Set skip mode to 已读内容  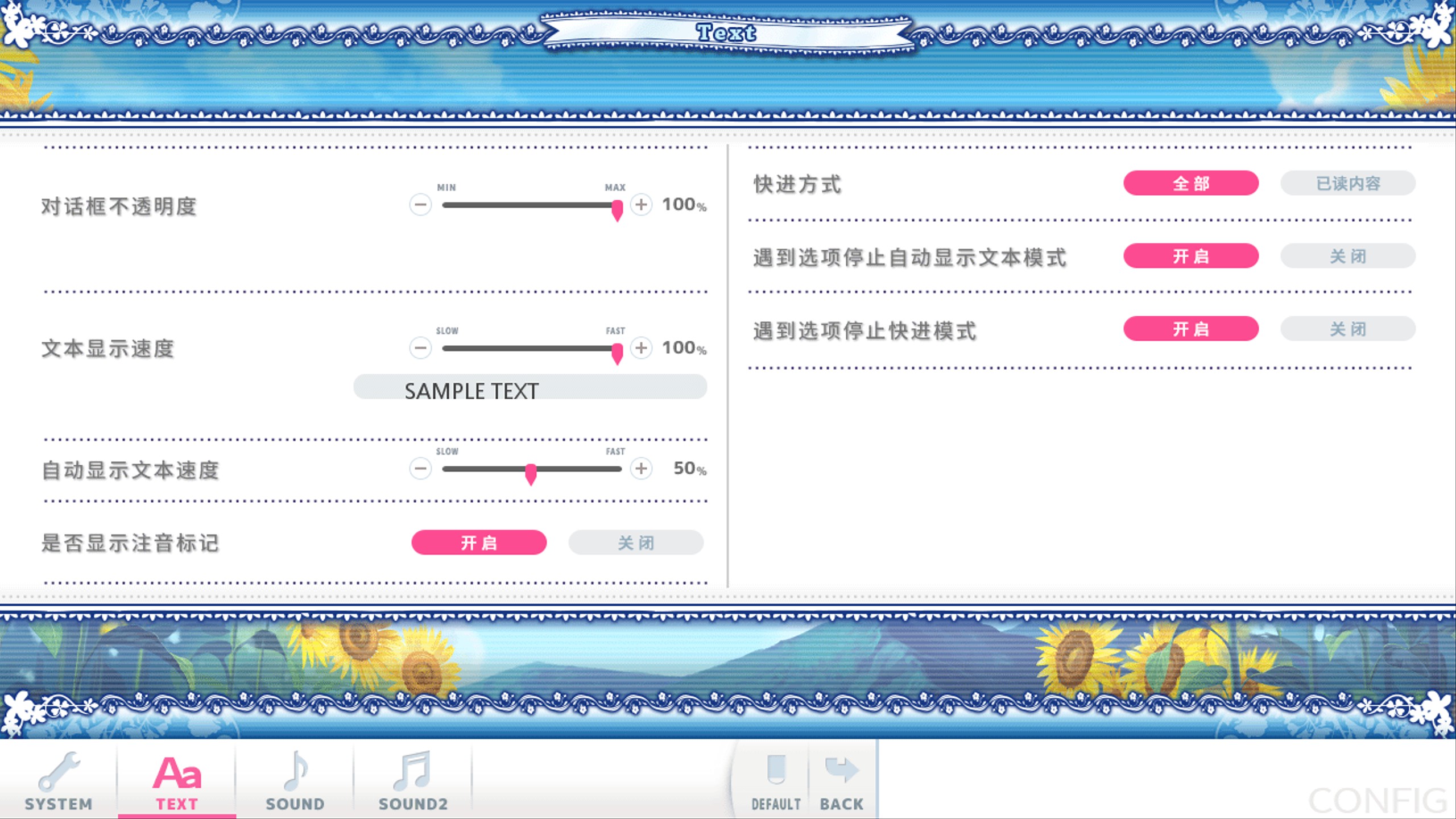pyautogui.click(x=1348, y=183)
